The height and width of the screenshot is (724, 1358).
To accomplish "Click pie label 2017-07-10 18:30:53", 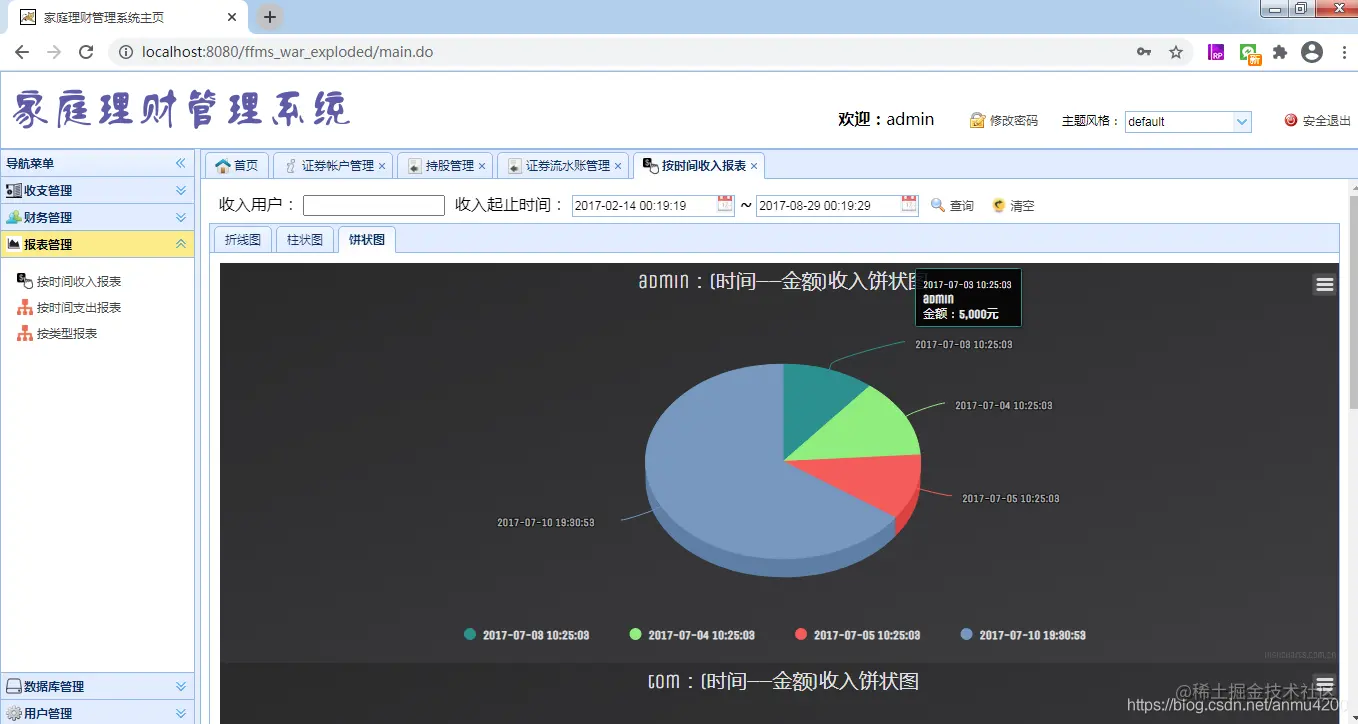I will coord(546,523).
